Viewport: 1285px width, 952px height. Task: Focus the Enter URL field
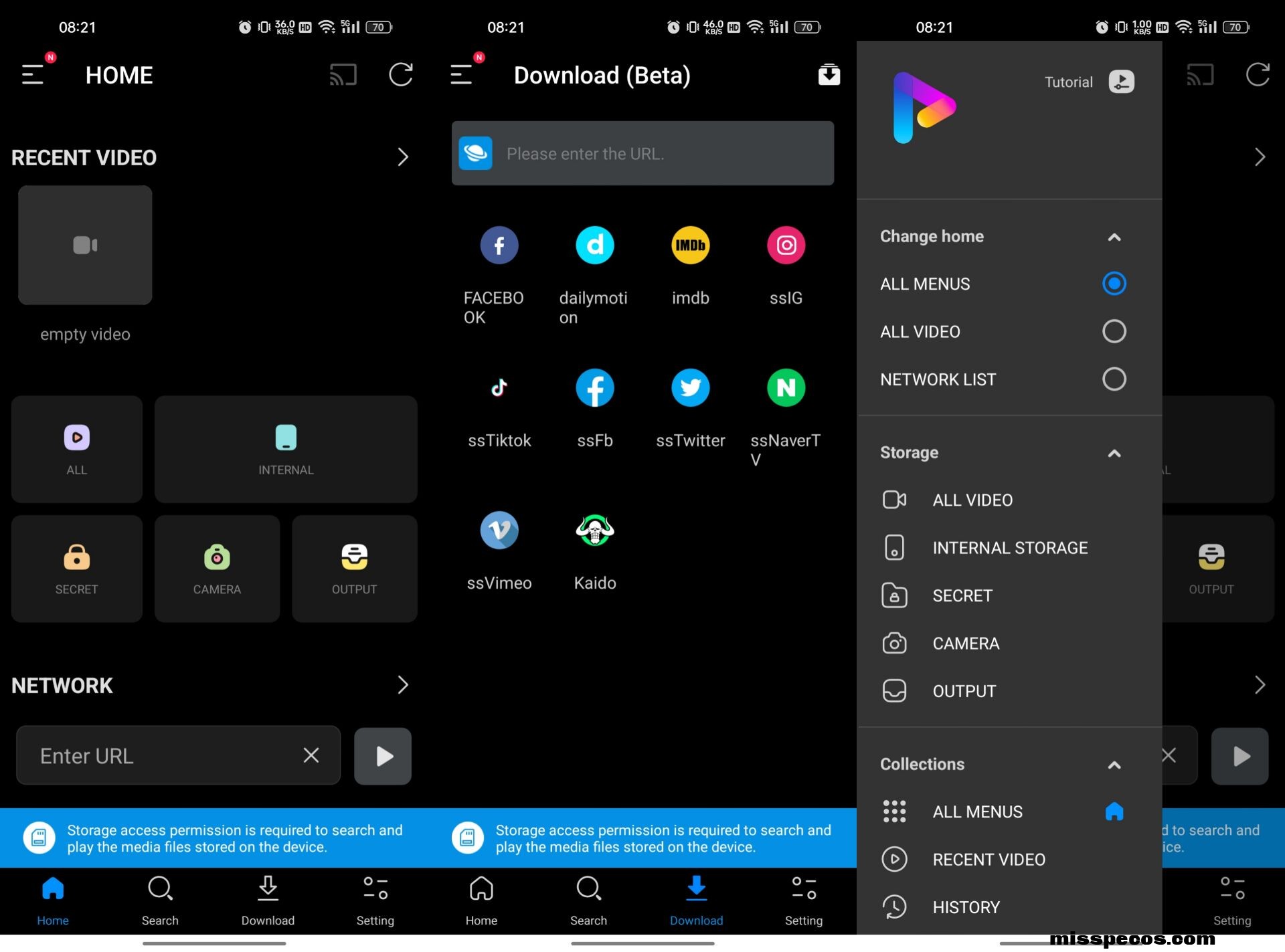(x=178, y=755)
